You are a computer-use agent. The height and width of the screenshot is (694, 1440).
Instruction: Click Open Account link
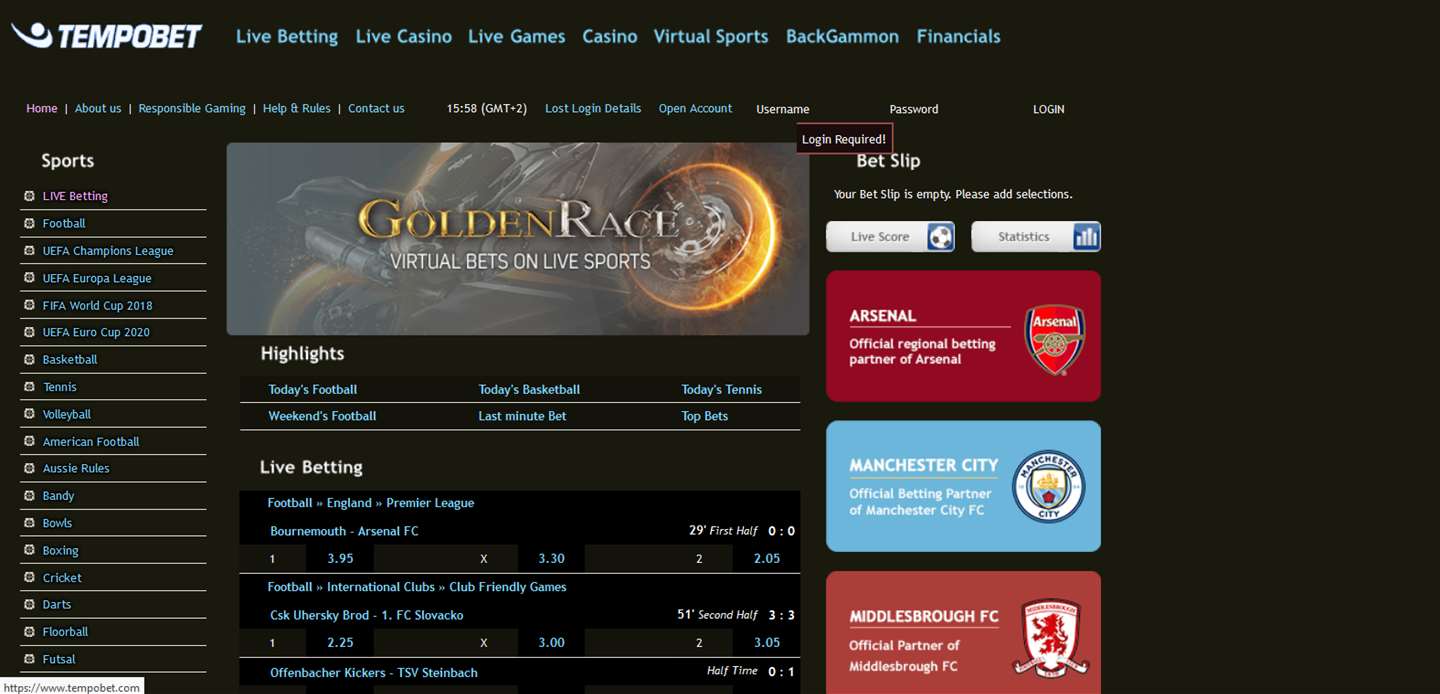695,108
